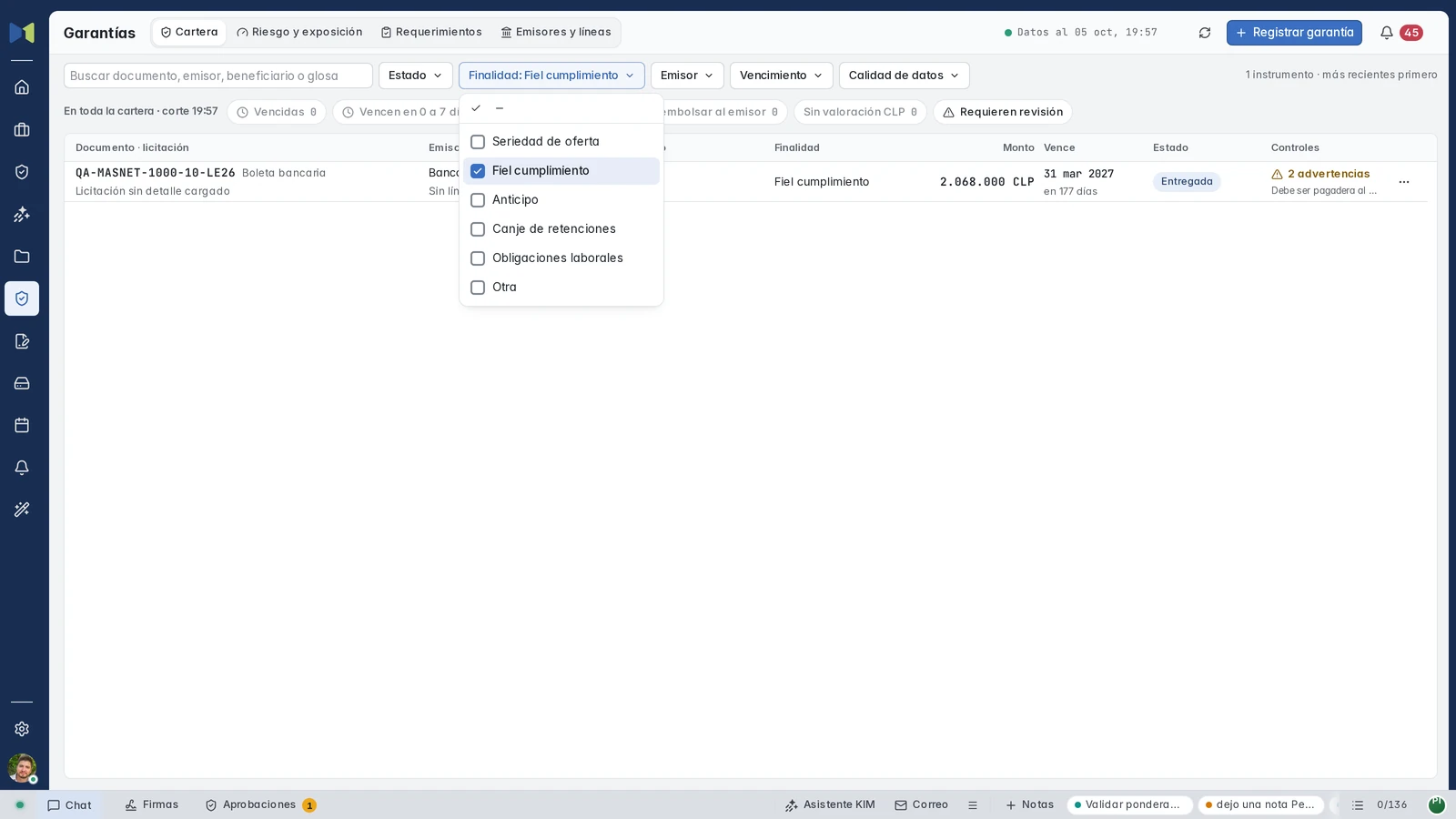This screenshot has width=1456, height=819.
Task: Switch to Emisores y líneas tab
Action: (x=556, y=32)
